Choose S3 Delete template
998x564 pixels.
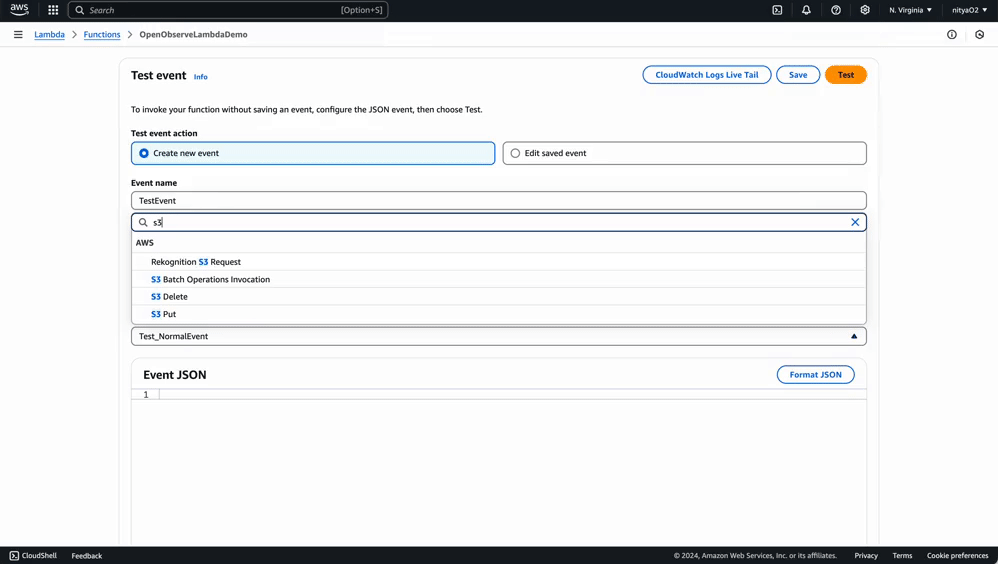498,297
